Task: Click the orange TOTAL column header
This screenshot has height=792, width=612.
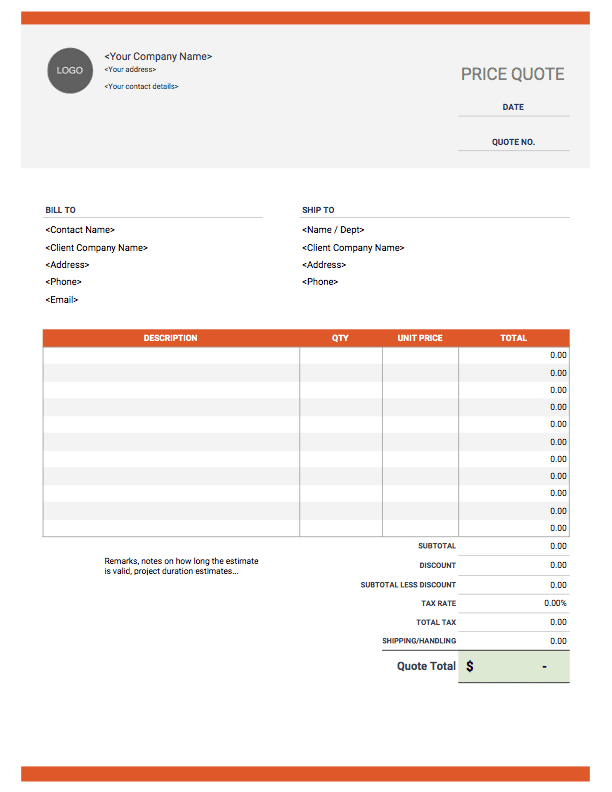Action: (513, 338)
